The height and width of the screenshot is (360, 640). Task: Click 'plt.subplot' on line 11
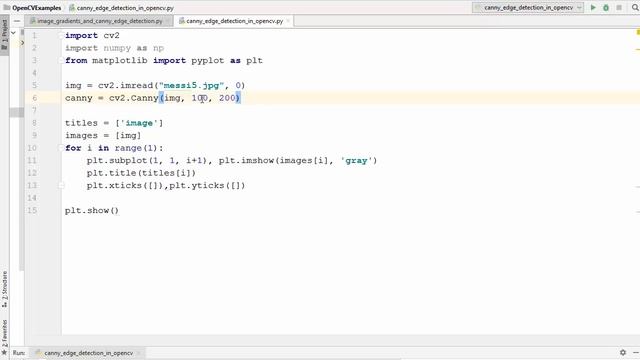coord(117,160)
